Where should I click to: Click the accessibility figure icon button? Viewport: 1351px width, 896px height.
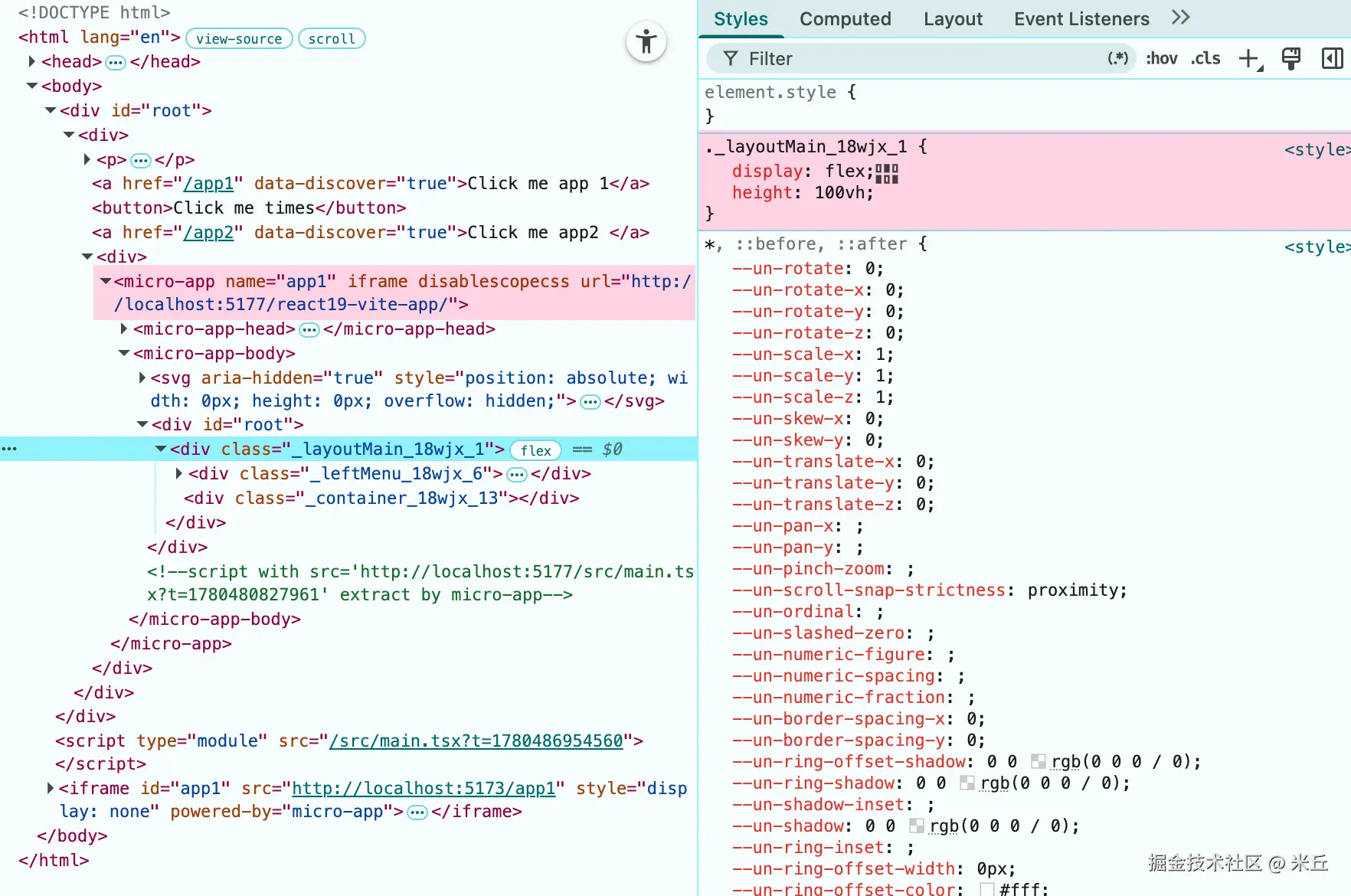646,41
